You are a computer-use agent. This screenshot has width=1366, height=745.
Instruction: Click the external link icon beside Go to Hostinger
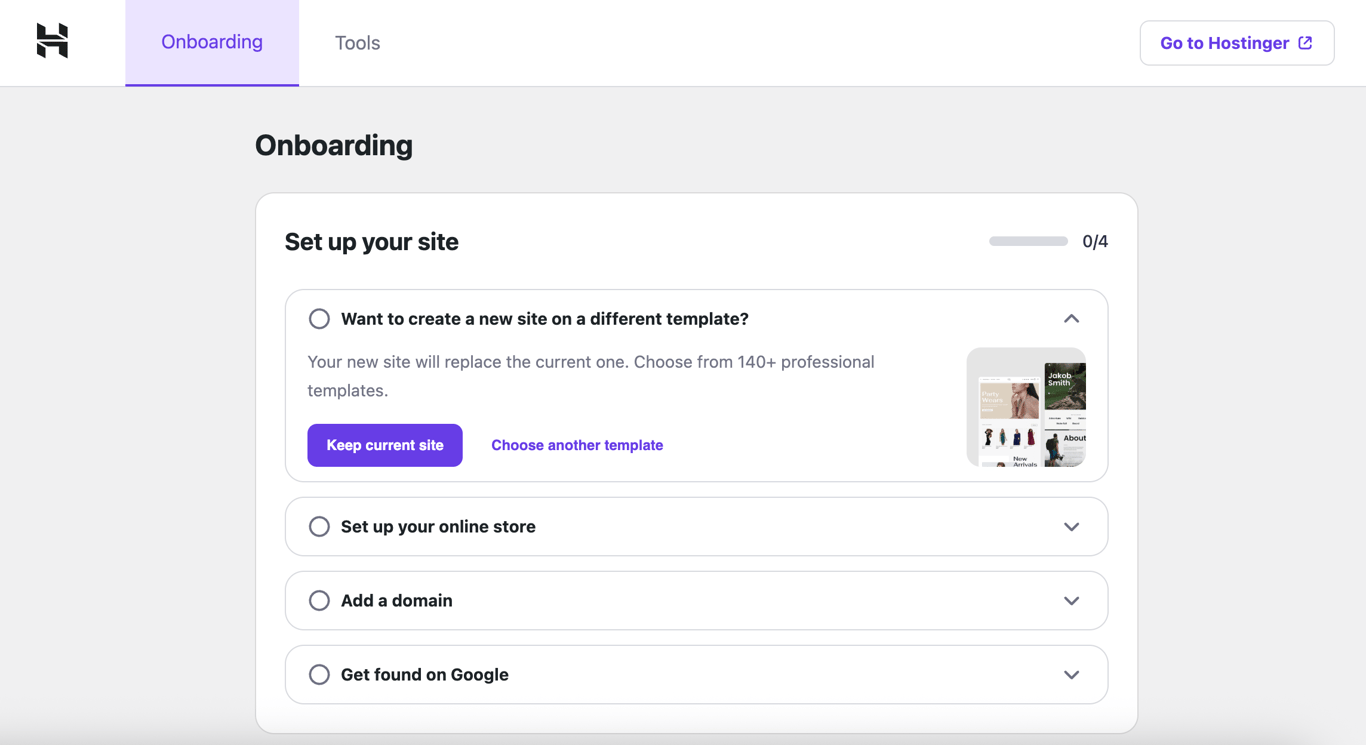(x=1305, y=43)
